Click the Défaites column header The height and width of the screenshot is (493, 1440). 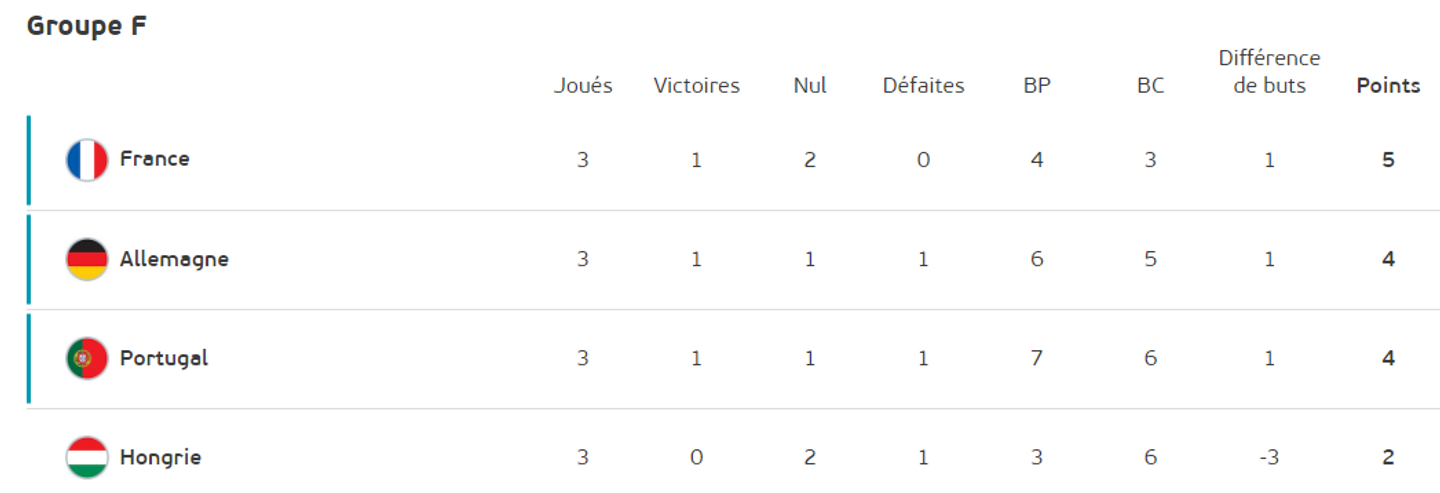coord(924,86)
